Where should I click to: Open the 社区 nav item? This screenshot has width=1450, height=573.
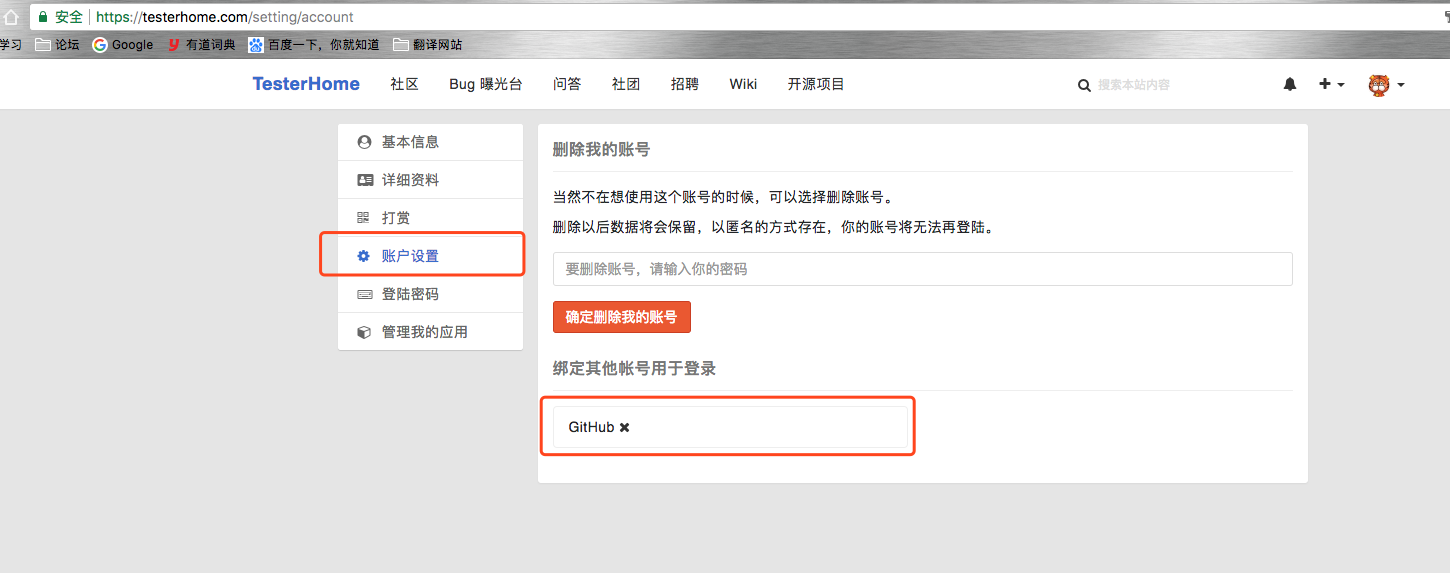click(405, 84)
